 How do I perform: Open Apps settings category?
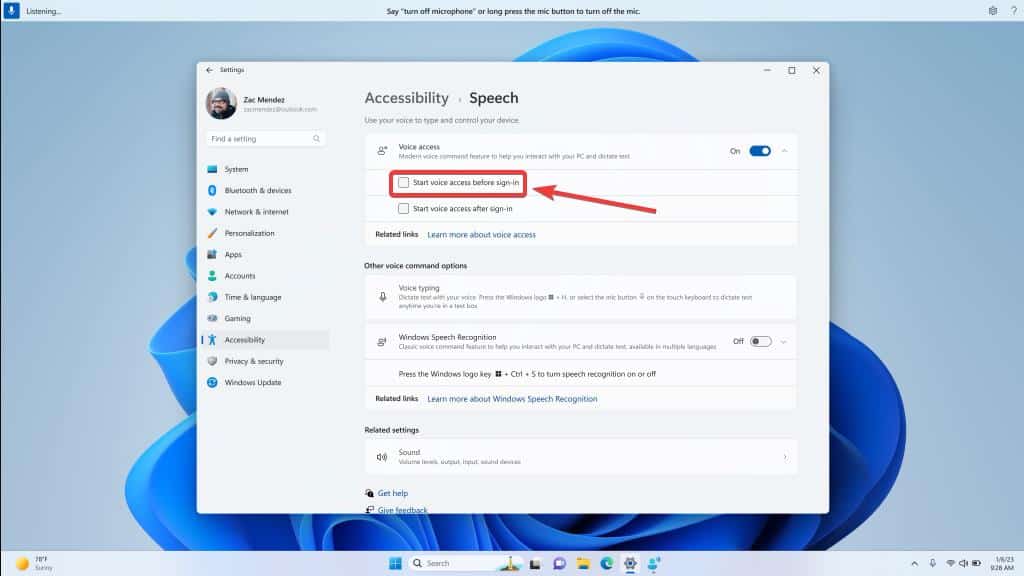[265, 255]
